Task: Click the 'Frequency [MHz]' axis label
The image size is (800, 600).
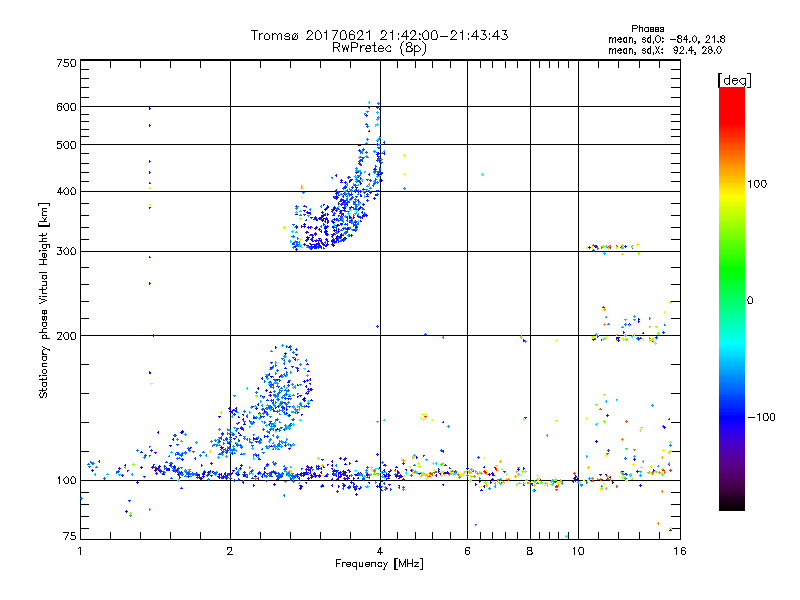Action: tap(379, 563)
